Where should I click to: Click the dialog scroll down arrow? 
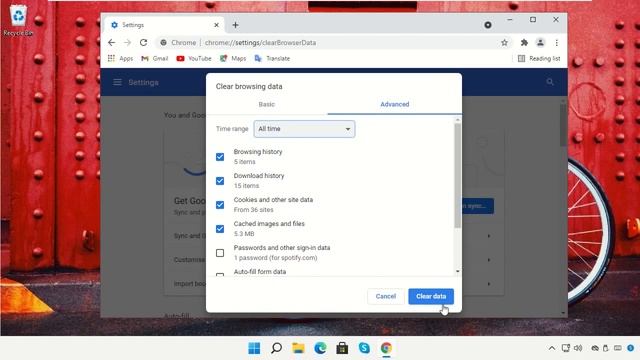pyautogui.click(x=458, y=271)
